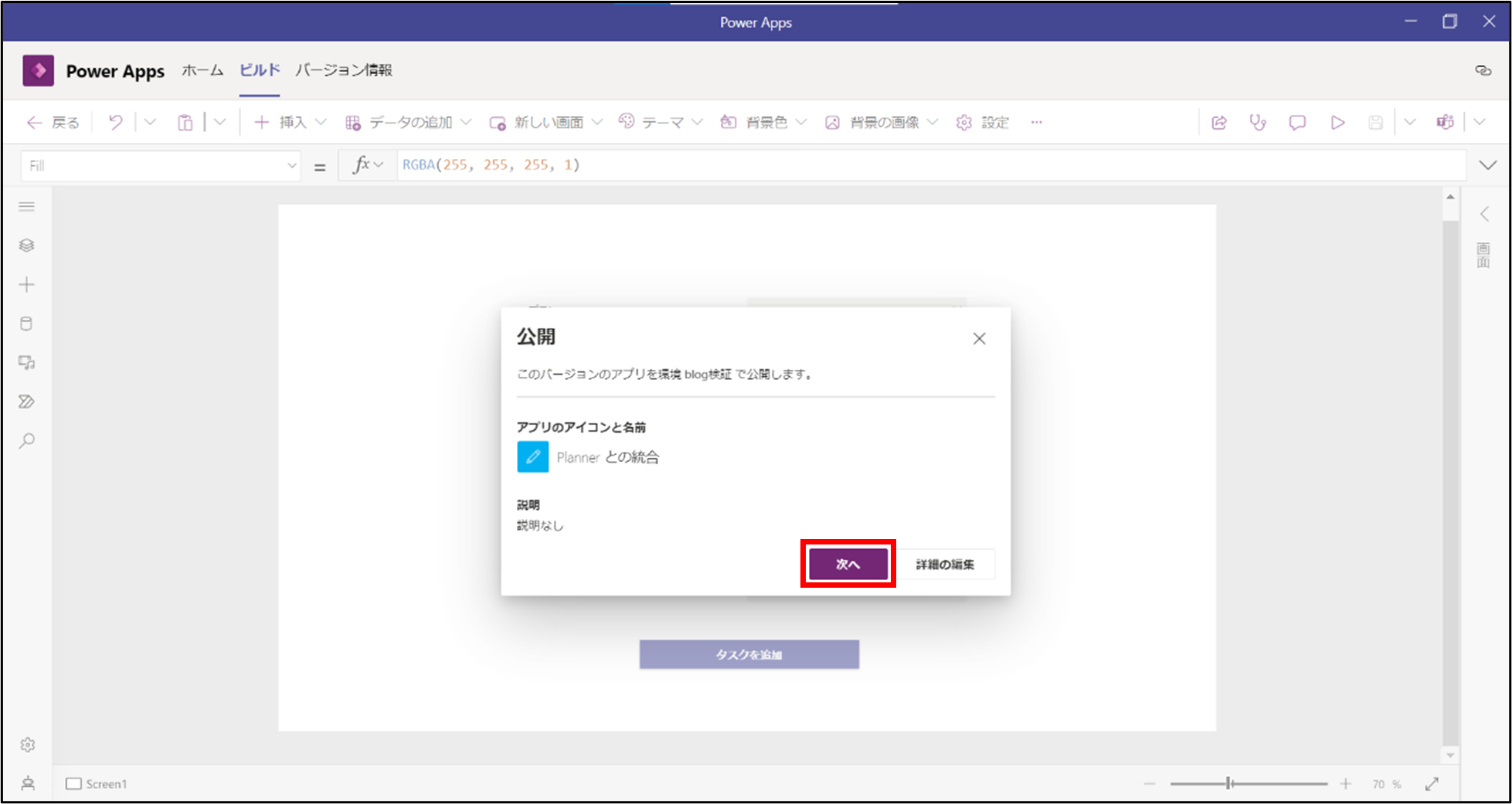Click the scroll down arrow of canvas
Screen dimensions: 1512x804
[1450, 755]
